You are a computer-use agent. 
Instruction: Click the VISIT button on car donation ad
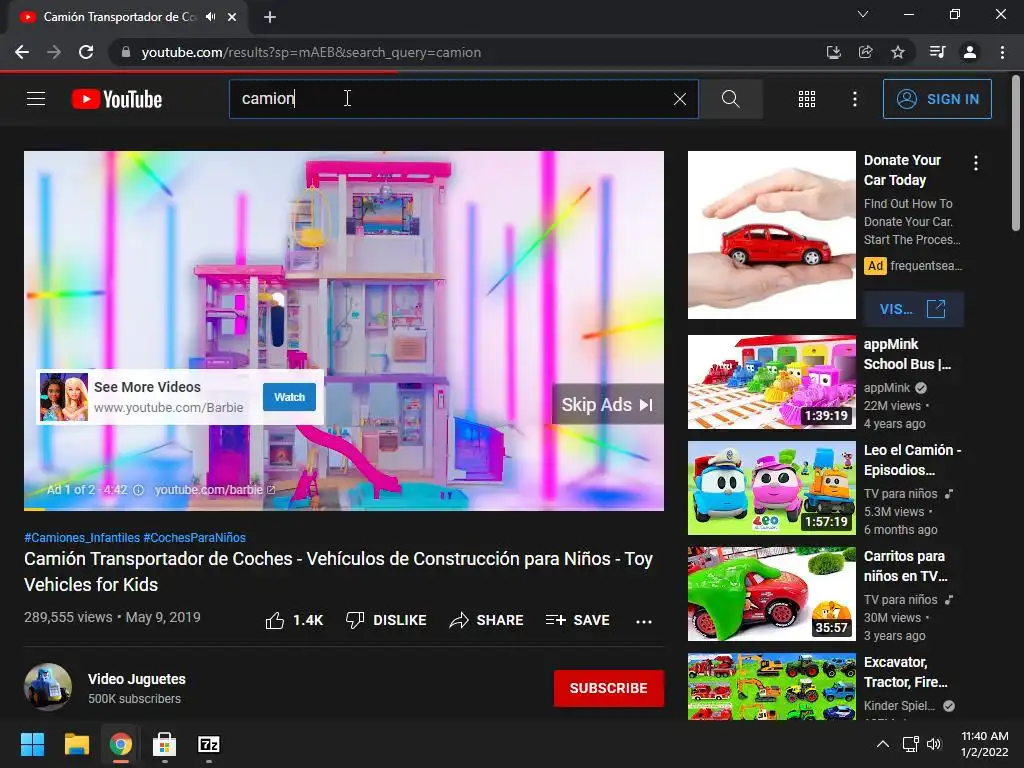(913, 309)
